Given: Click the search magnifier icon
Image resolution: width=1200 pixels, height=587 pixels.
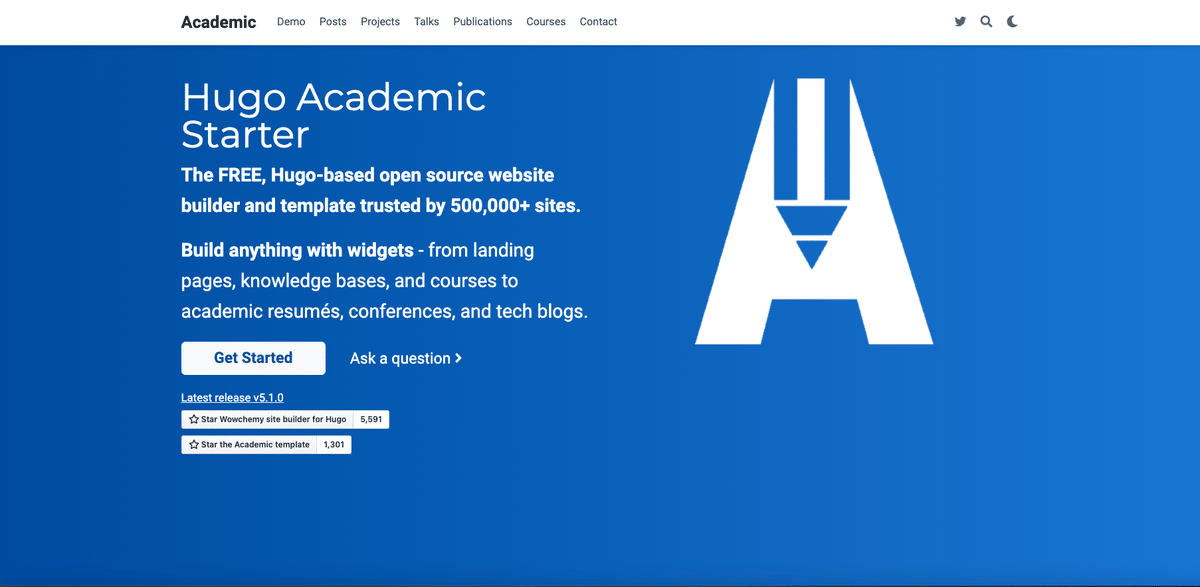Looking at the screenshot, I should (x=986, y=22).
